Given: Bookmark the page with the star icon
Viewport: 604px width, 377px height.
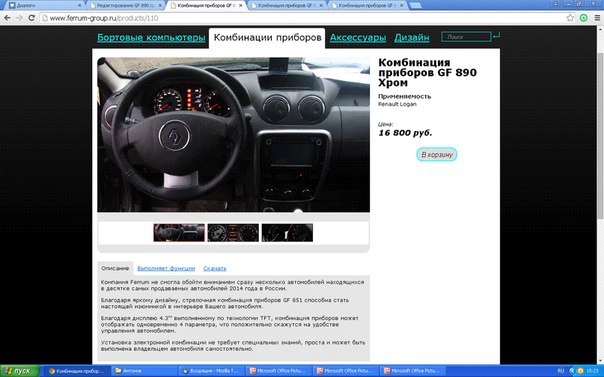Looking at the screenshot, I should point(570,18).
